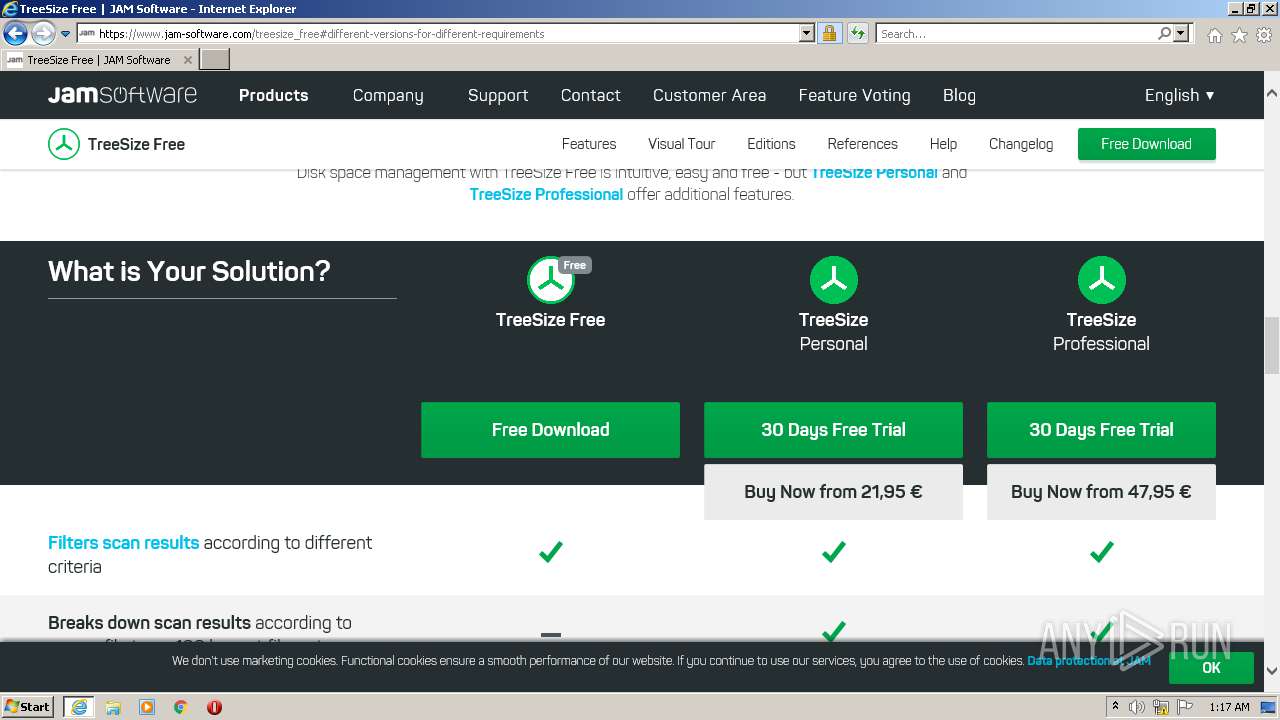Click the browser Forward arrow button

coord(42,34)
